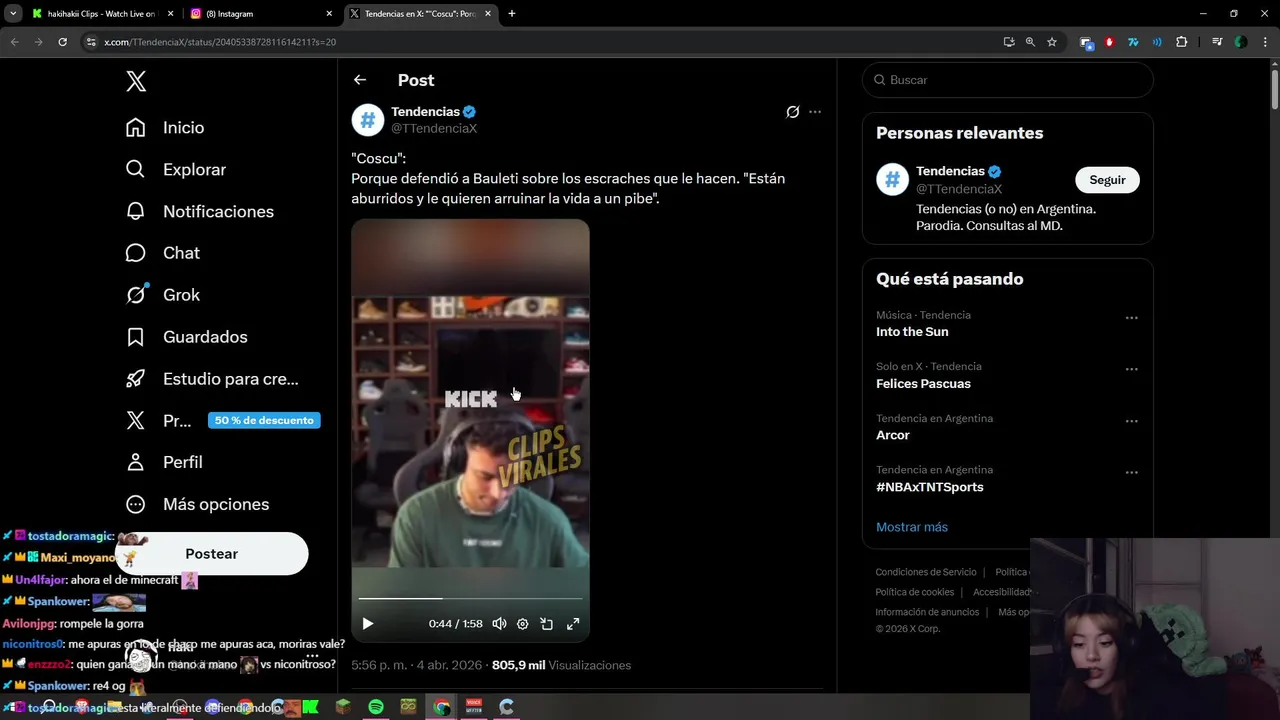Open Minecraft from the taskbar
Image resolution: width=1280 pixels, height=720 pixels.
coord(343,707)
